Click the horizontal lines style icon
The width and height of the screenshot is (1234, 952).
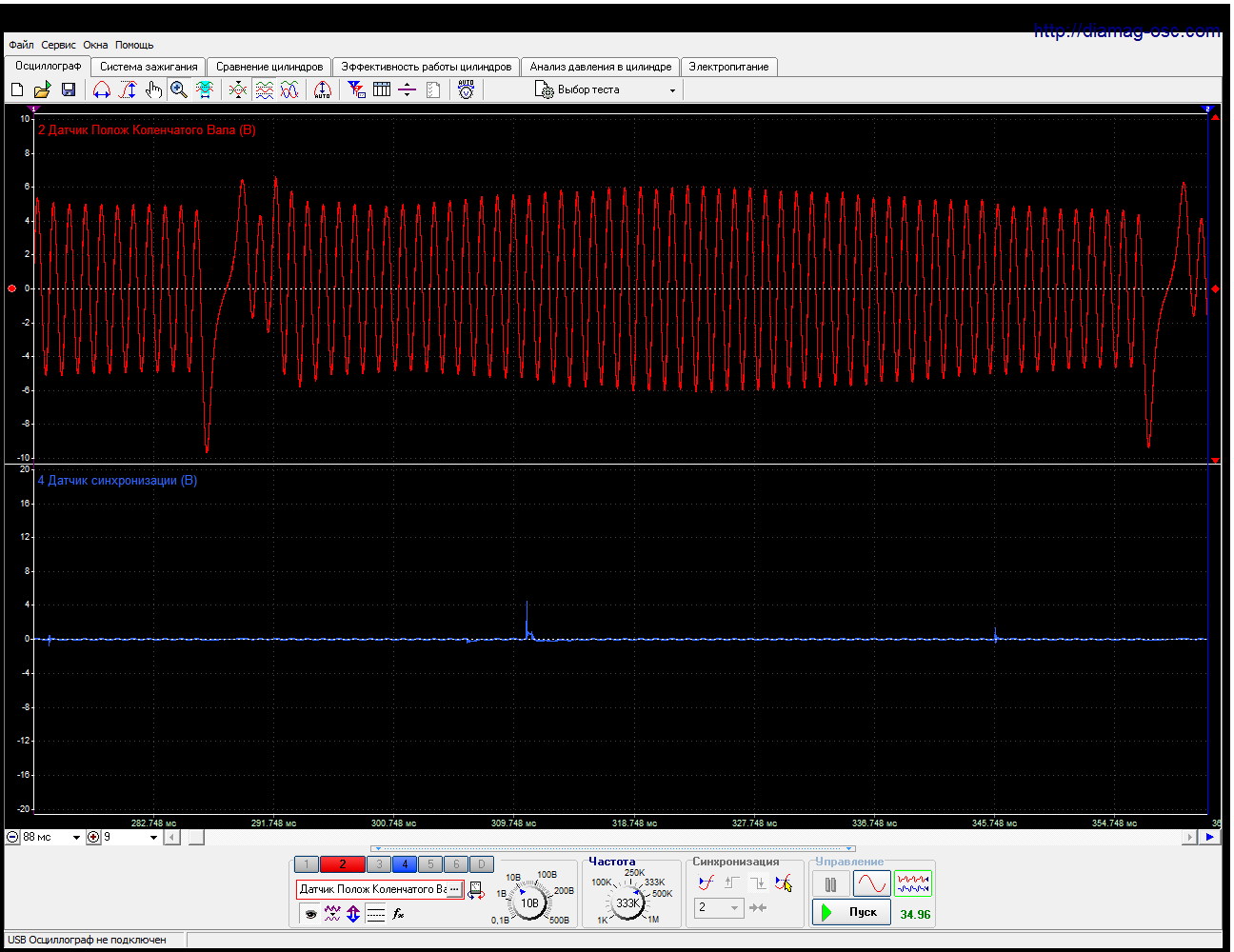click(x=376, y=914)
